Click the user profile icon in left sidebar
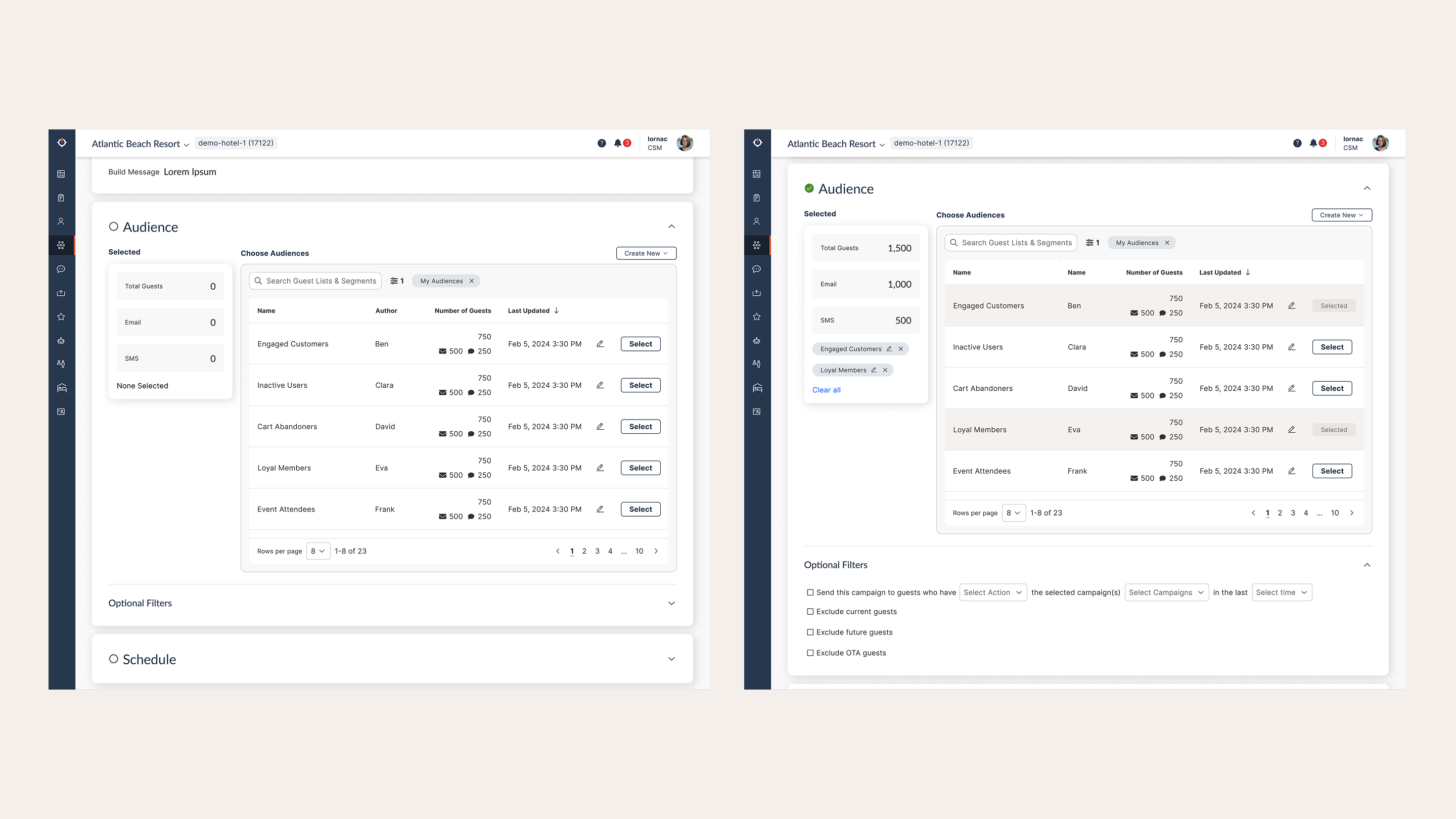The height and width of the screenshot is (819, 1456). point(61,221)
